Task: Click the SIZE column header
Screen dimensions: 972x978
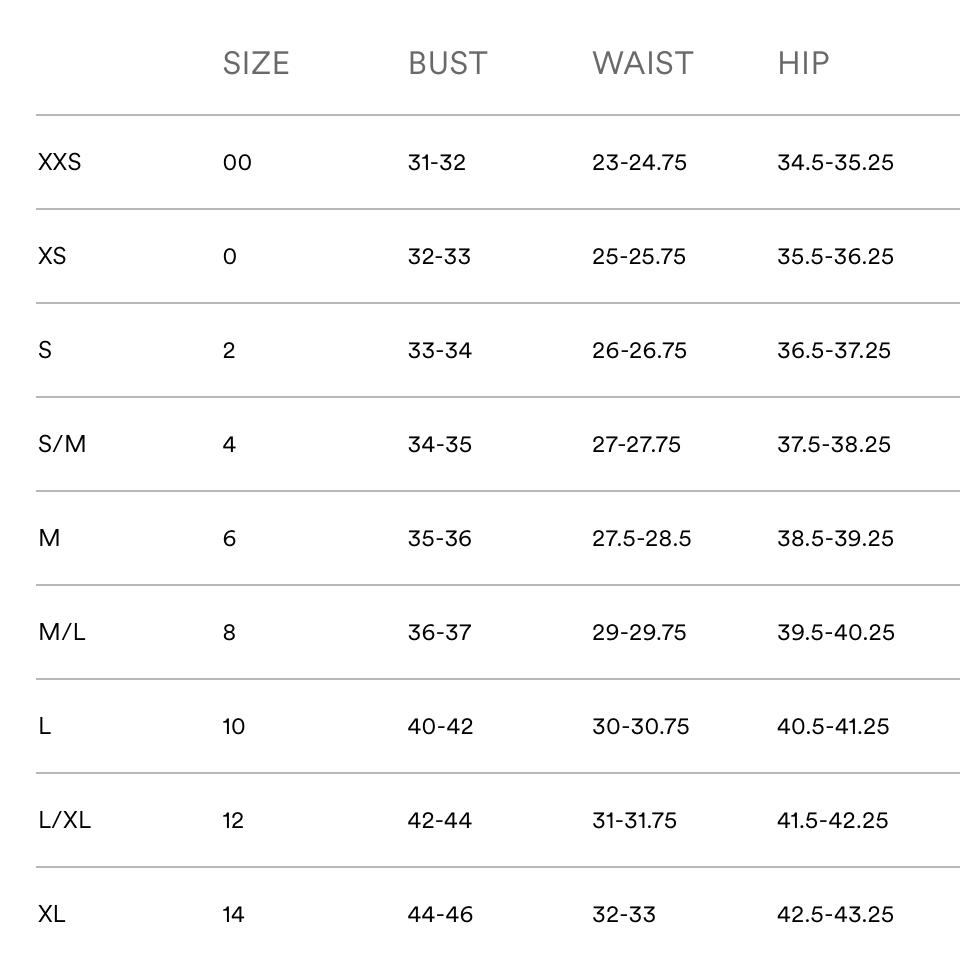Action: coord(256,64)
